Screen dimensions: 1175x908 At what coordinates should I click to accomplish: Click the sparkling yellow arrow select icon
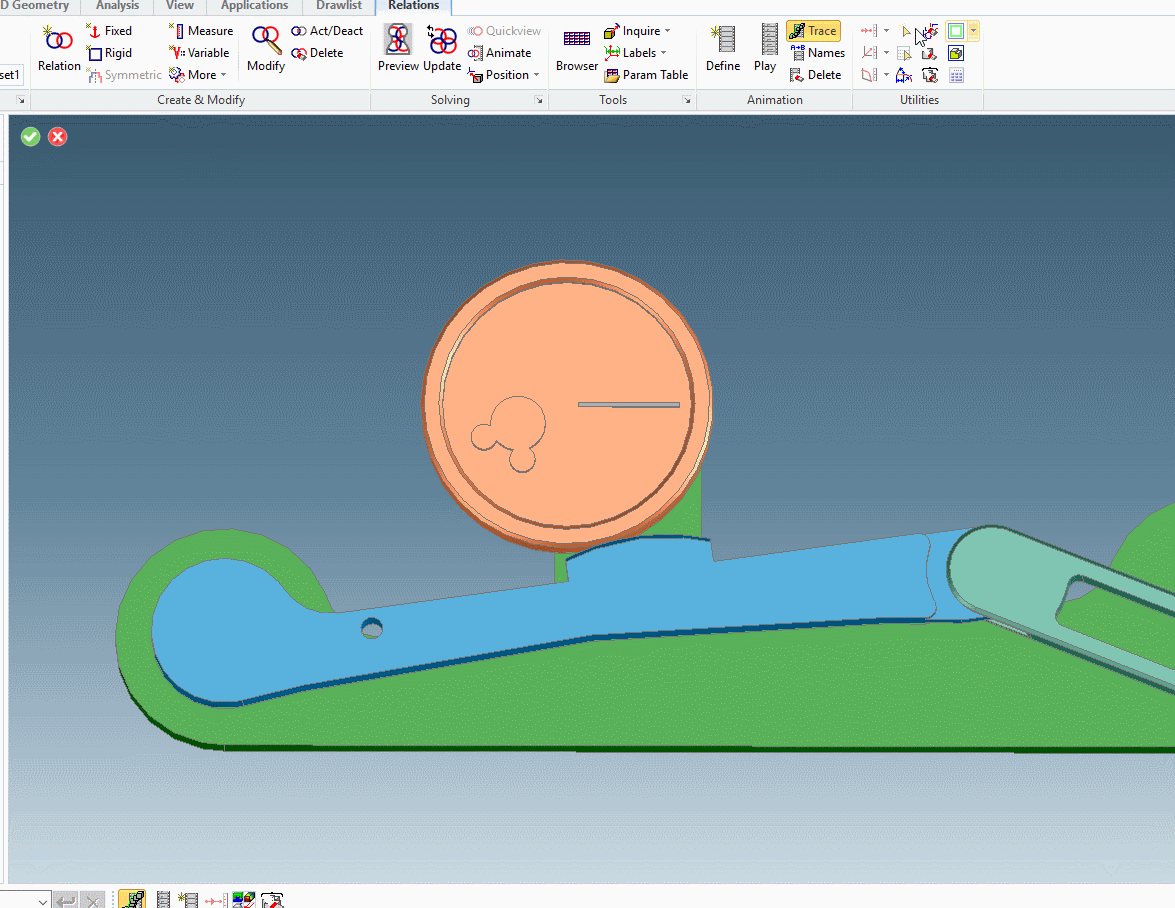905,31
